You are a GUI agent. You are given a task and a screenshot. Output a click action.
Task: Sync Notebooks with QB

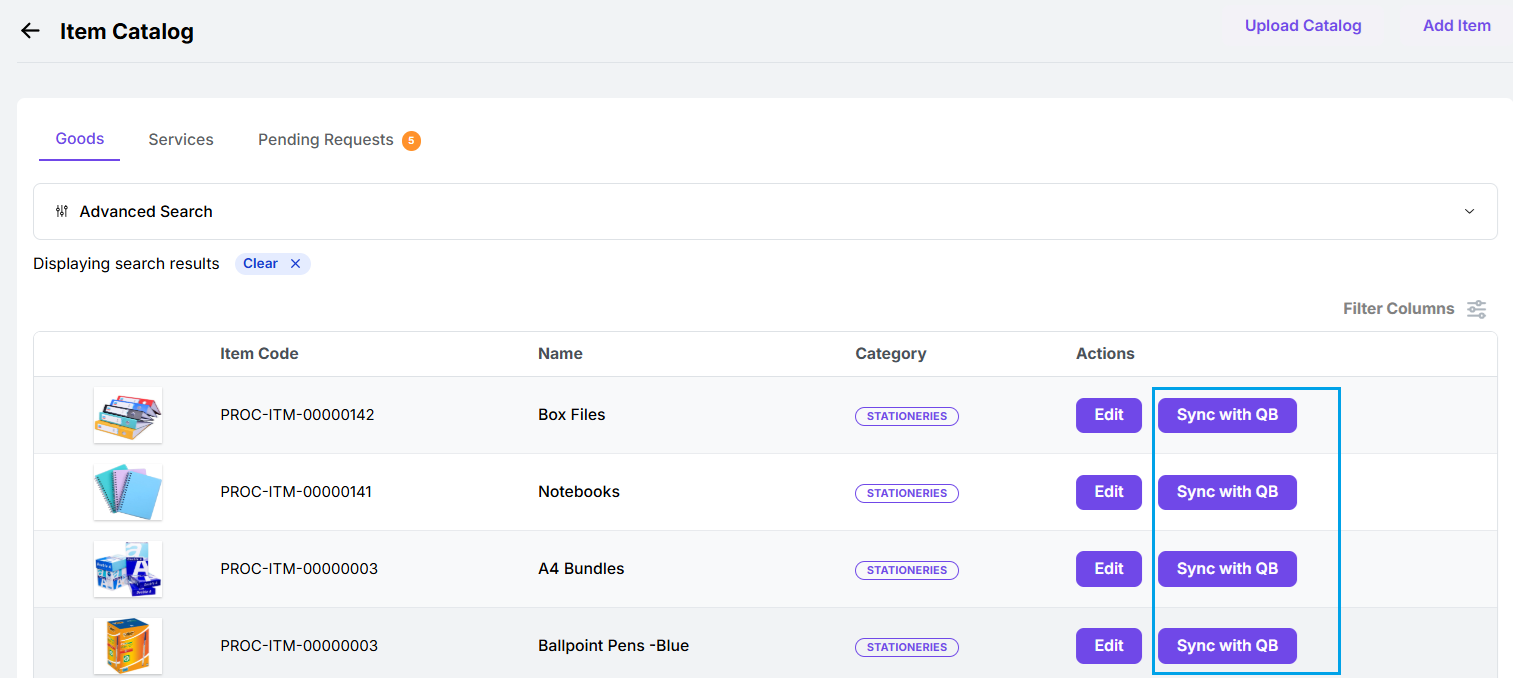(1227, 492)
